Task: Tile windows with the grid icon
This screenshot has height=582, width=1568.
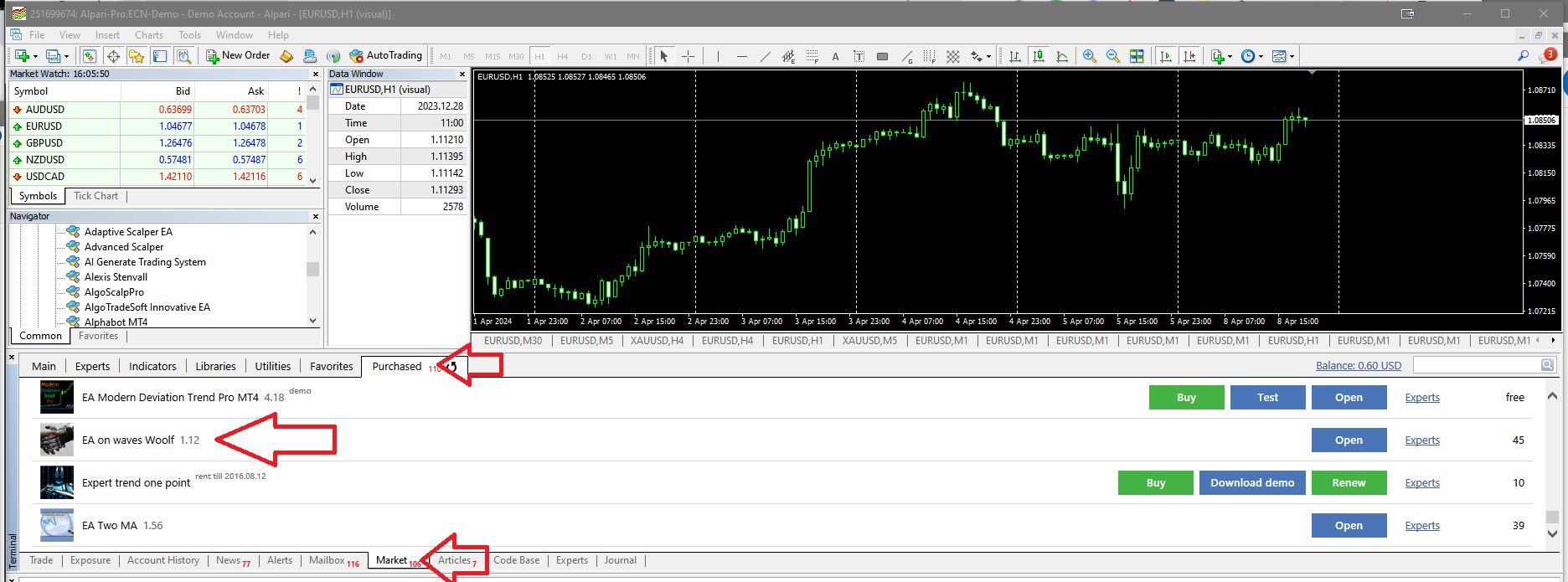Action: coord(1137,56)
